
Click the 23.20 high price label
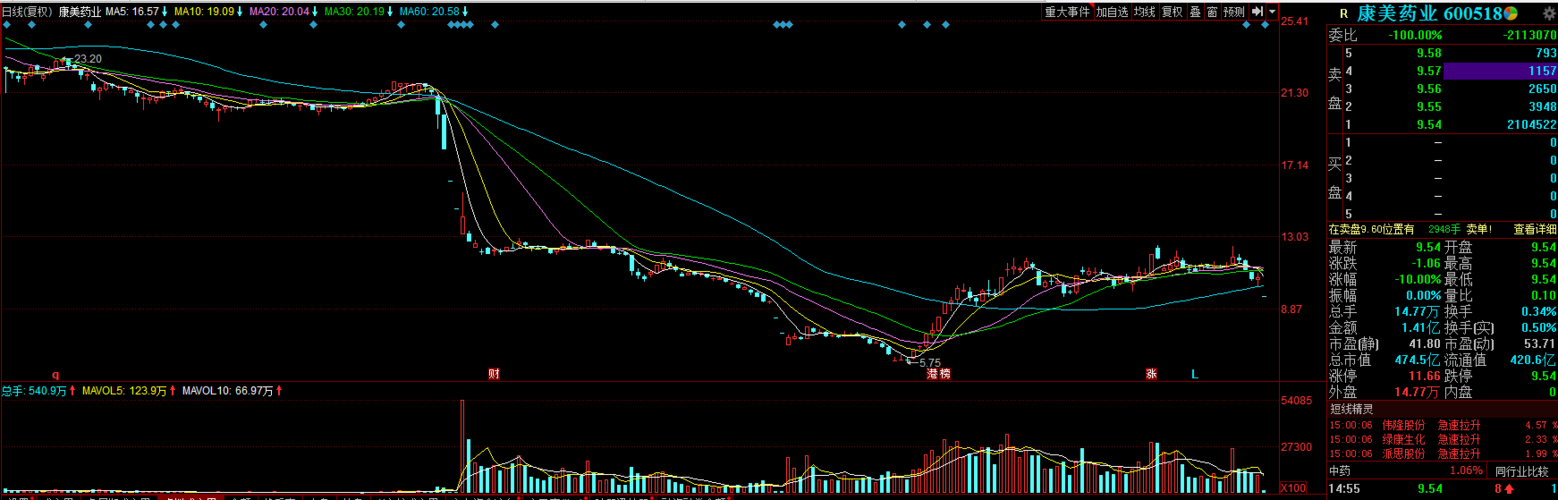point(87,59)
